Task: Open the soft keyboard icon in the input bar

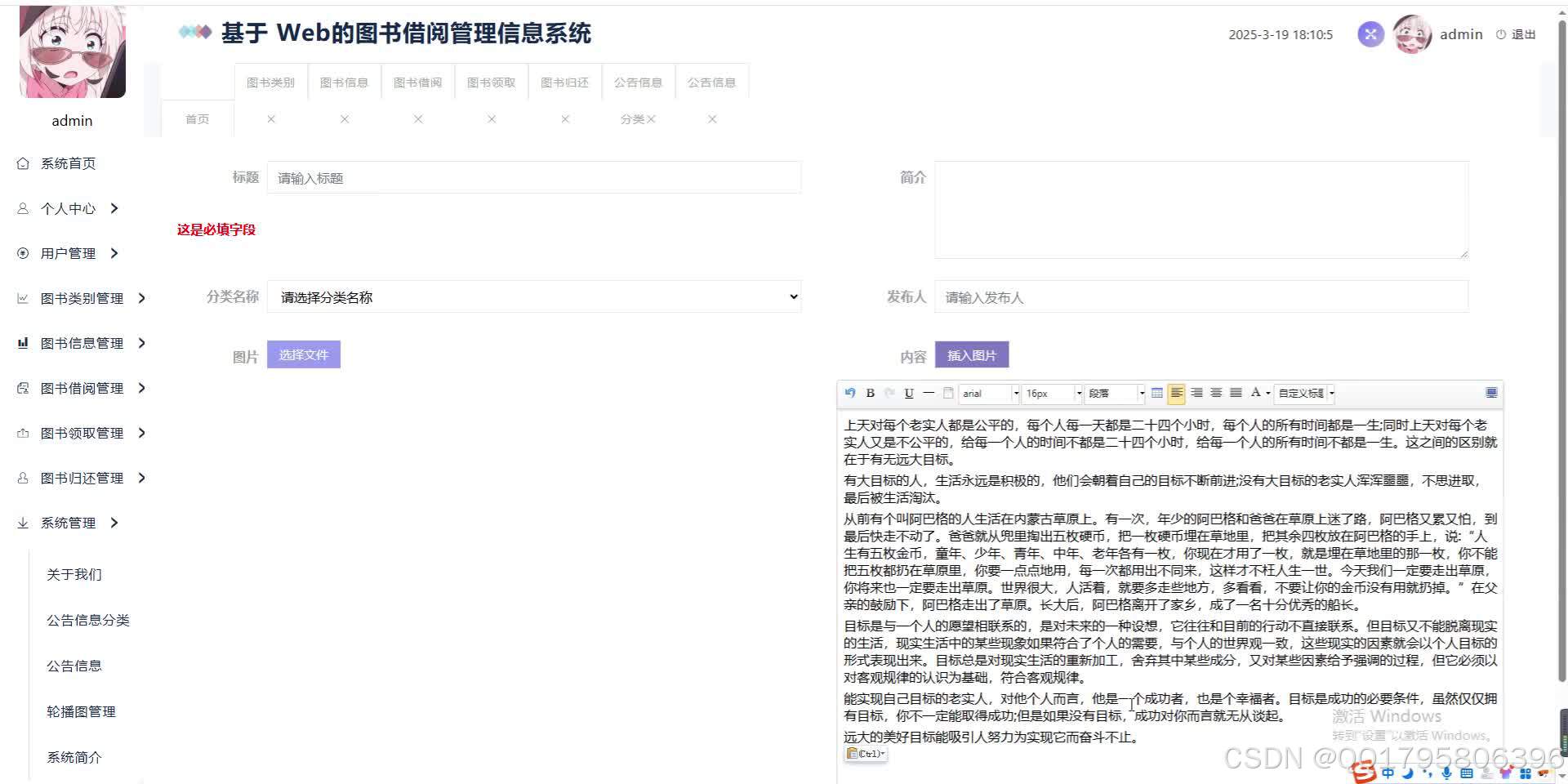Action: [x=1466, y=773]
